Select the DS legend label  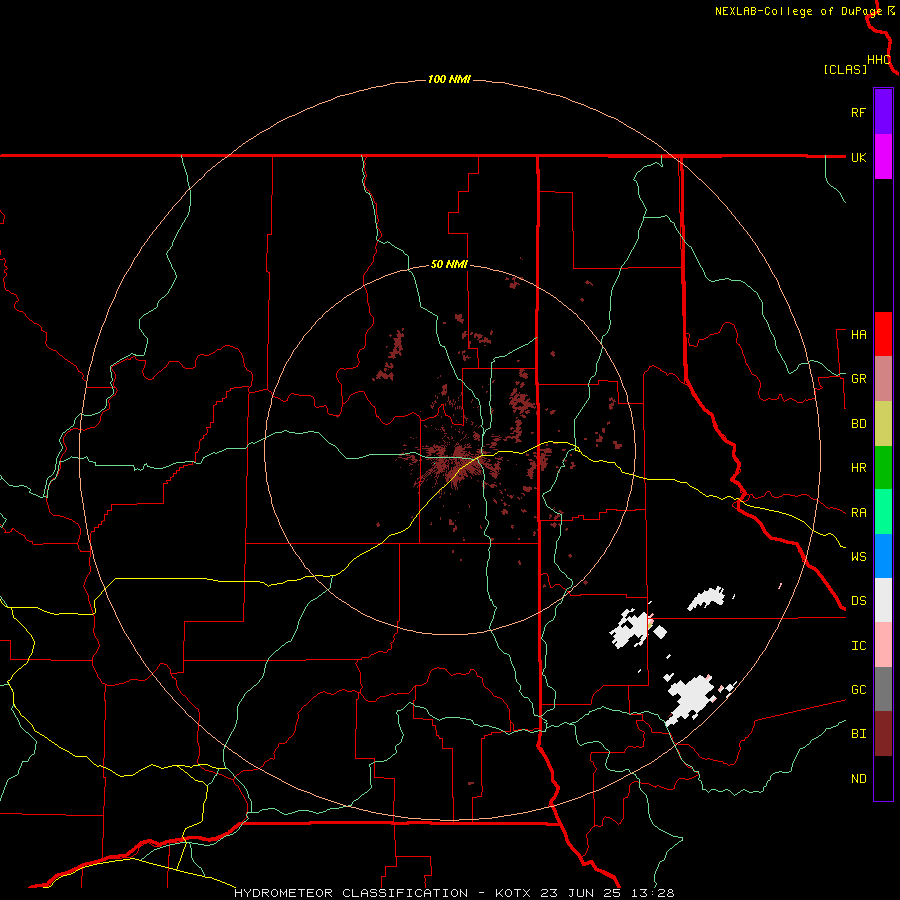858,601
